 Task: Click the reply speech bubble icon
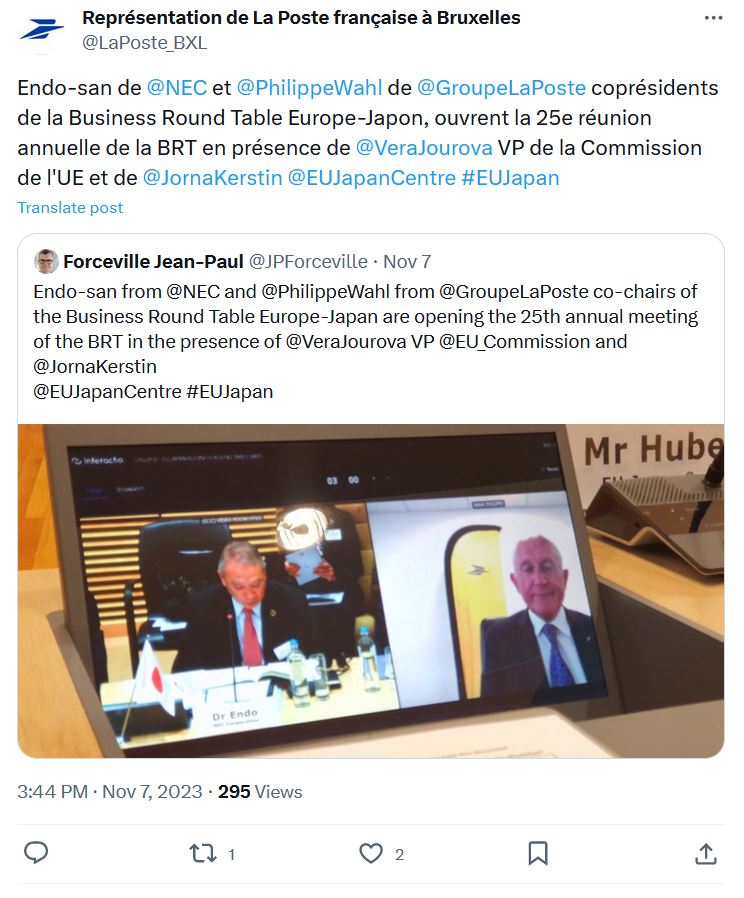tap(36, 853)
